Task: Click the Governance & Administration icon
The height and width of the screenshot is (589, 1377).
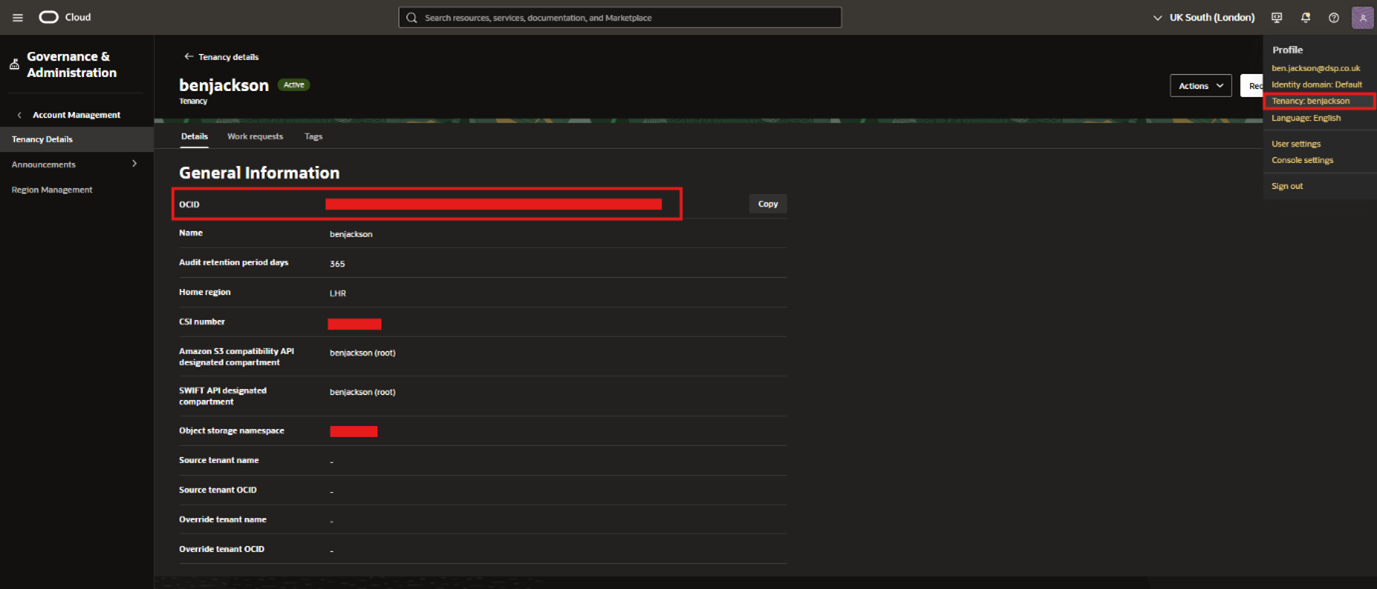Action: click(14, 65)
